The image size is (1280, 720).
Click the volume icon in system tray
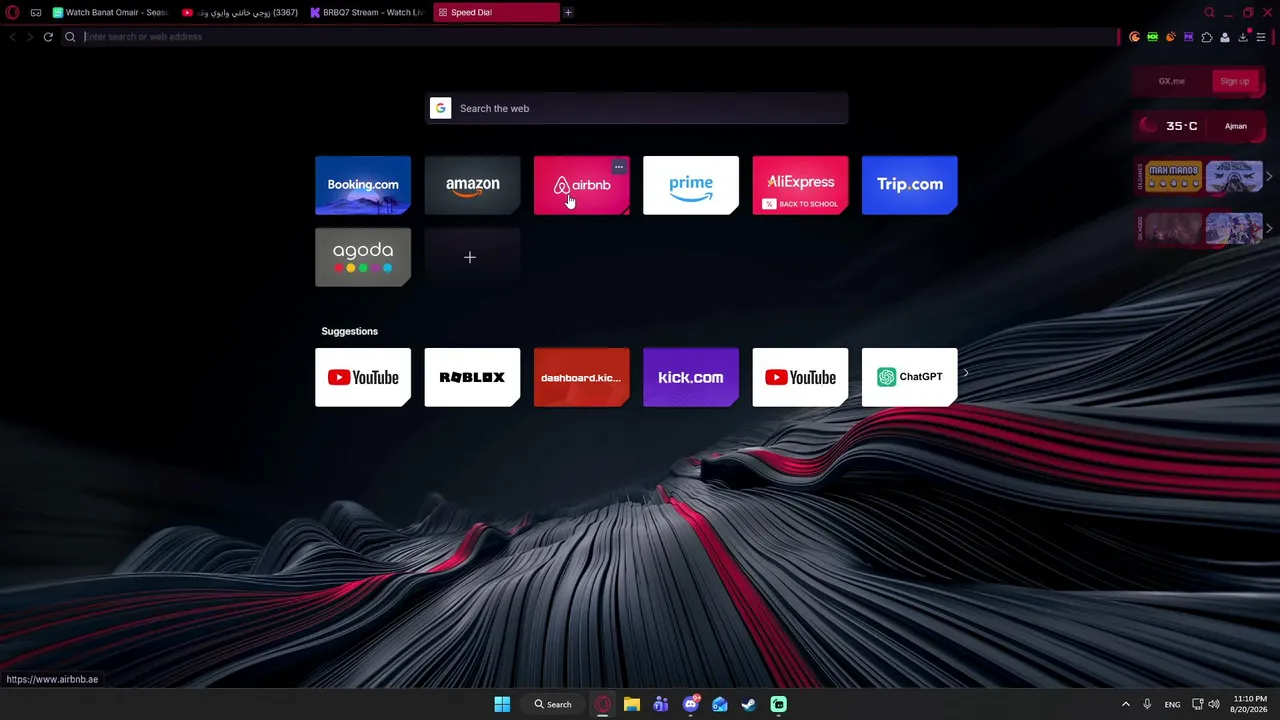[x=1214, y=704]
